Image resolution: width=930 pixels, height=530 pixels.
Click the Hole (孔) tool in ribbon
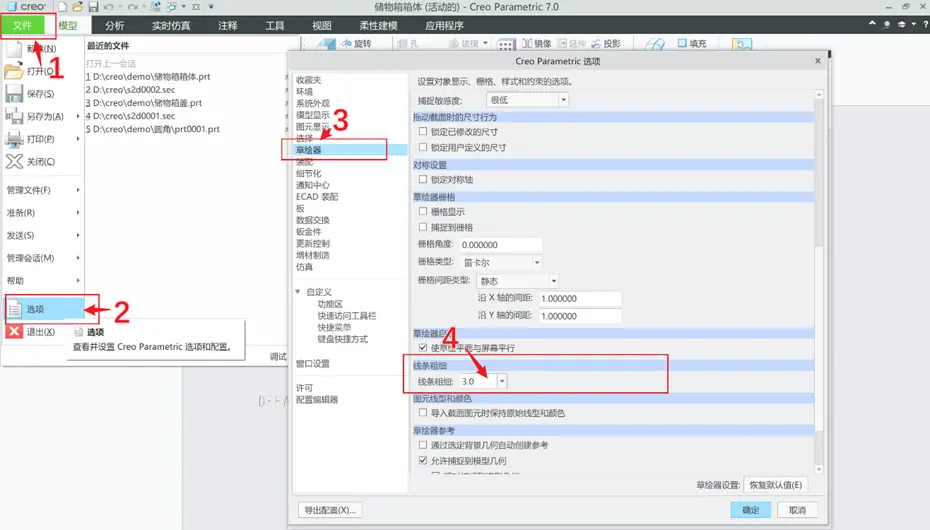click(x=407, y=43)
